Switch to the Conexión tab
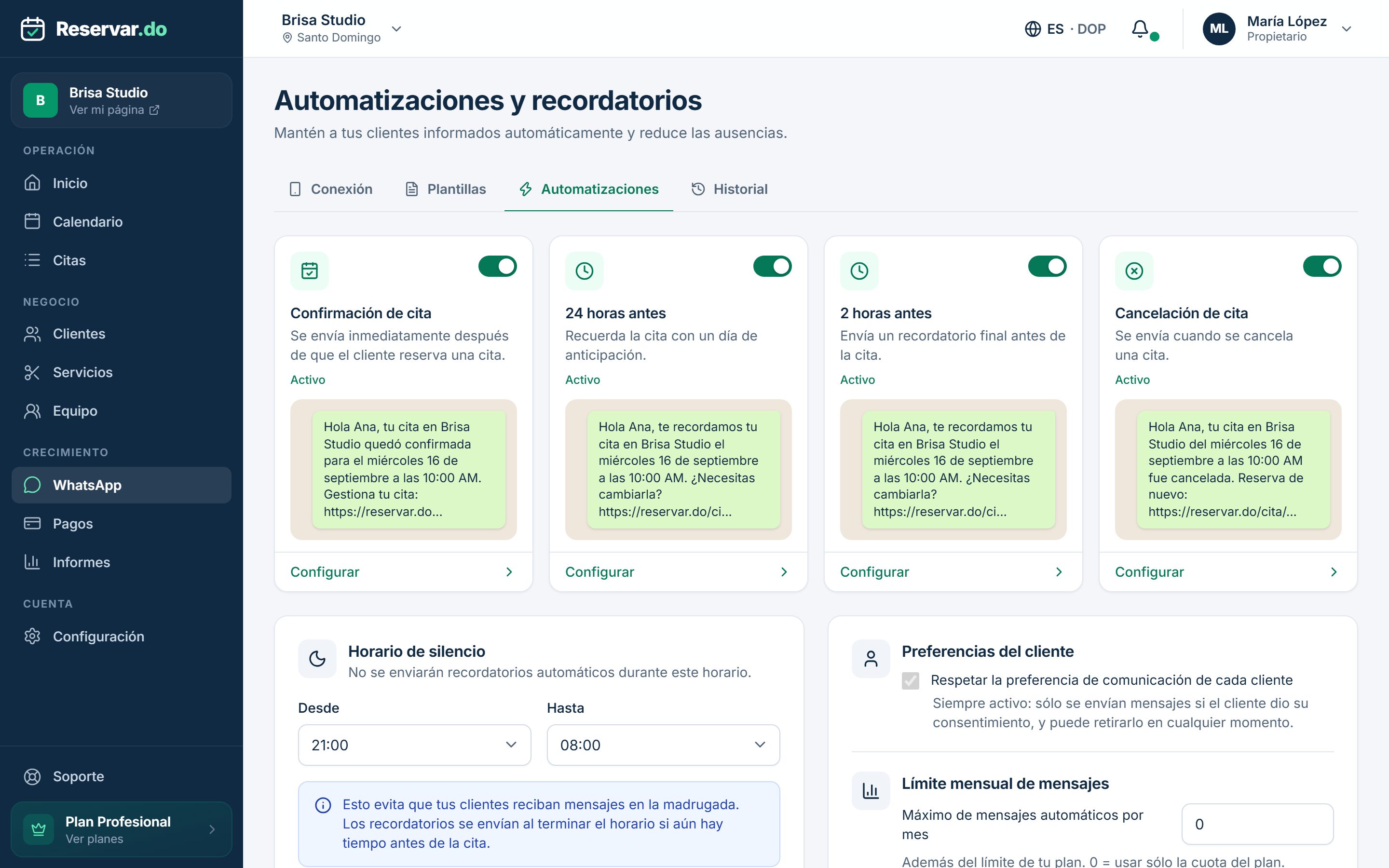Viewport: 1389px width, 868px height. pos(330,189)
